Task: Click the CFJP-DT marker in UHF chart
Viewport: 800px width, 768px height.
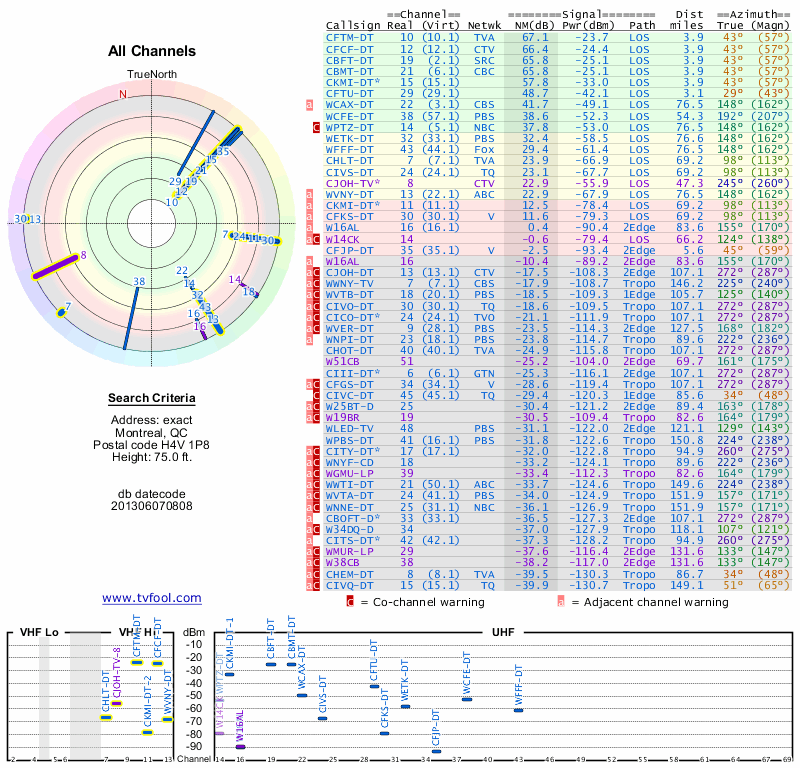Action: pos(436,751)
